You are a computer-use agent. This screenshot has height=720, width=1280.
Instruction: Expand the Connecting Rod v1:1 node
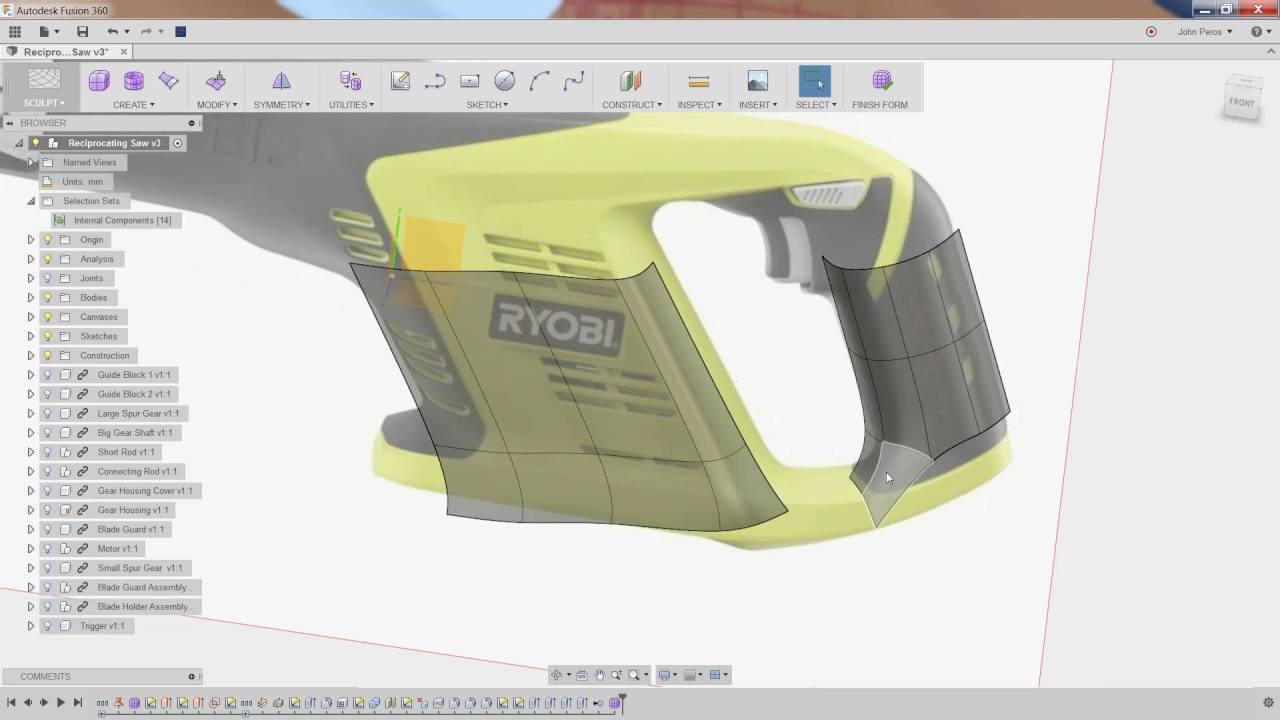[x=31, y=472]
